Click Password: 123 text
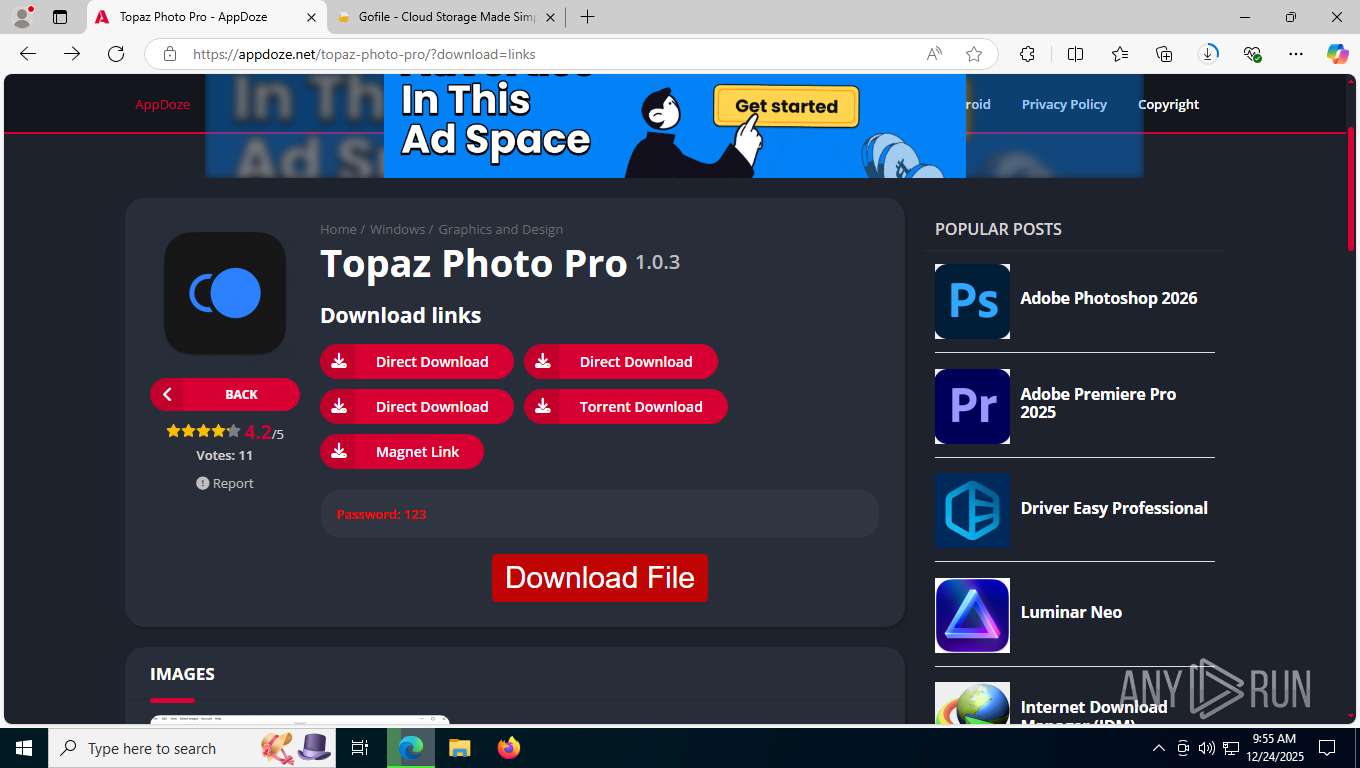 click(381, 514)
